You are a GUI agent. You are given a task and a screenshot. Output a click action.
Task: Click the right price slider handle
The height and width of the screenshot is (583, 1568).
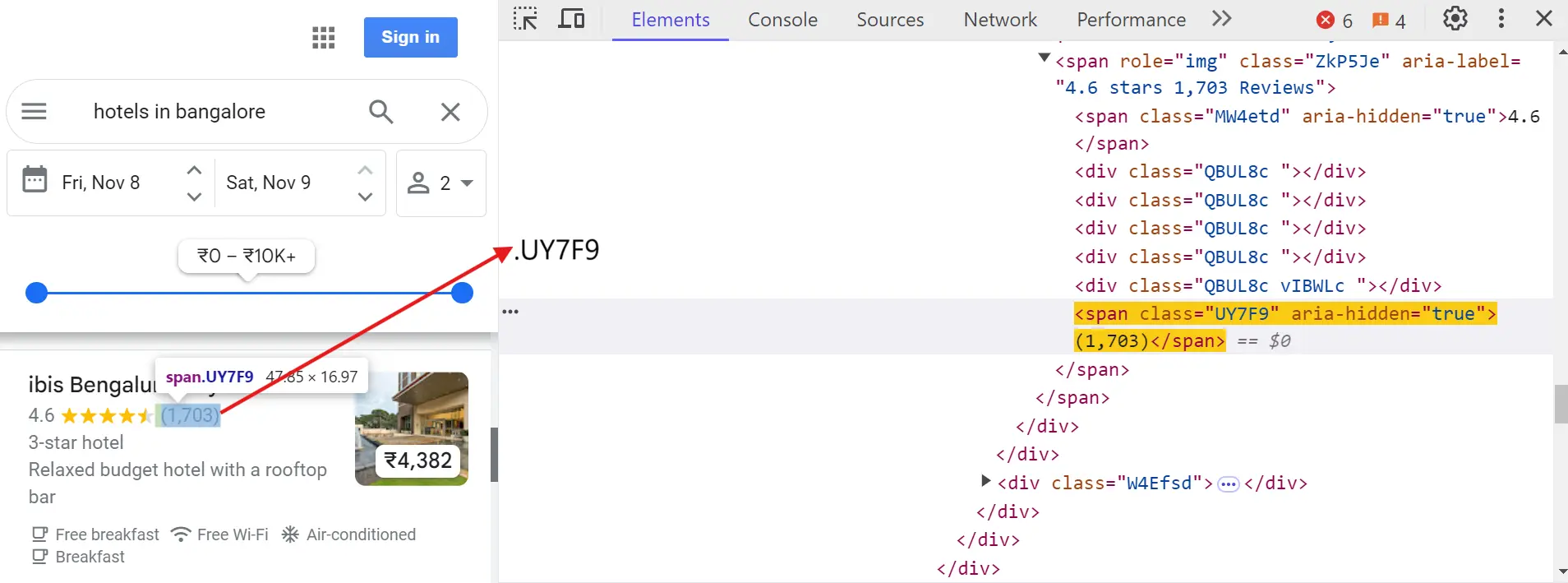463,293
